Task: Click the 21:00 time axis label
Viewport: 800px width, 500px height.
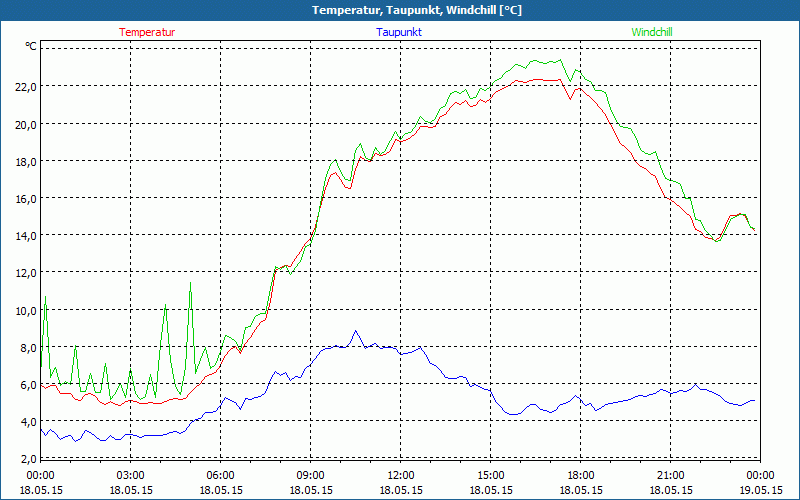Action: tap(671, 476)
